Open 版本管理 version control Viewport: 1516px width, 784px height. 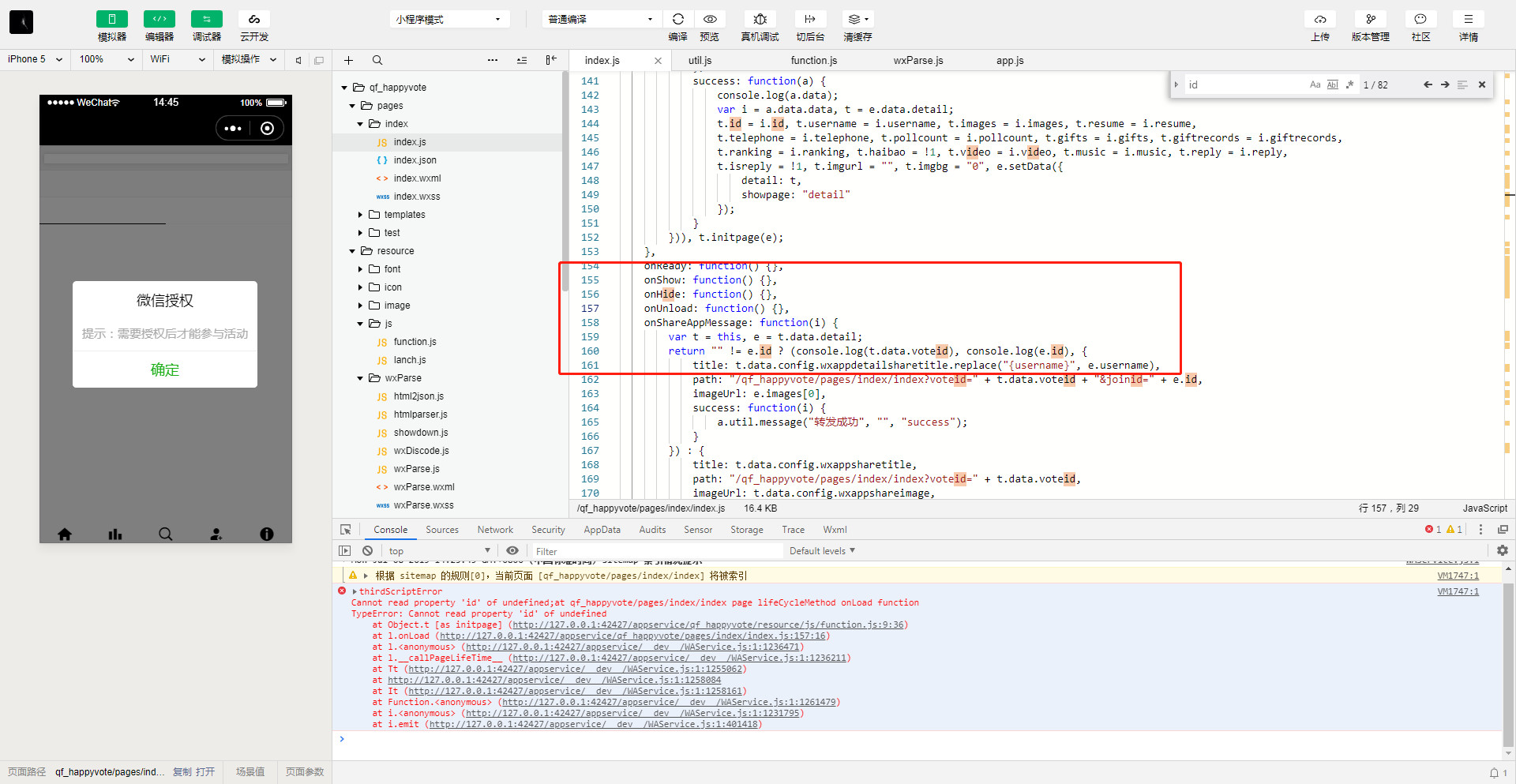pyautogui.click(x=1370, y=20)
